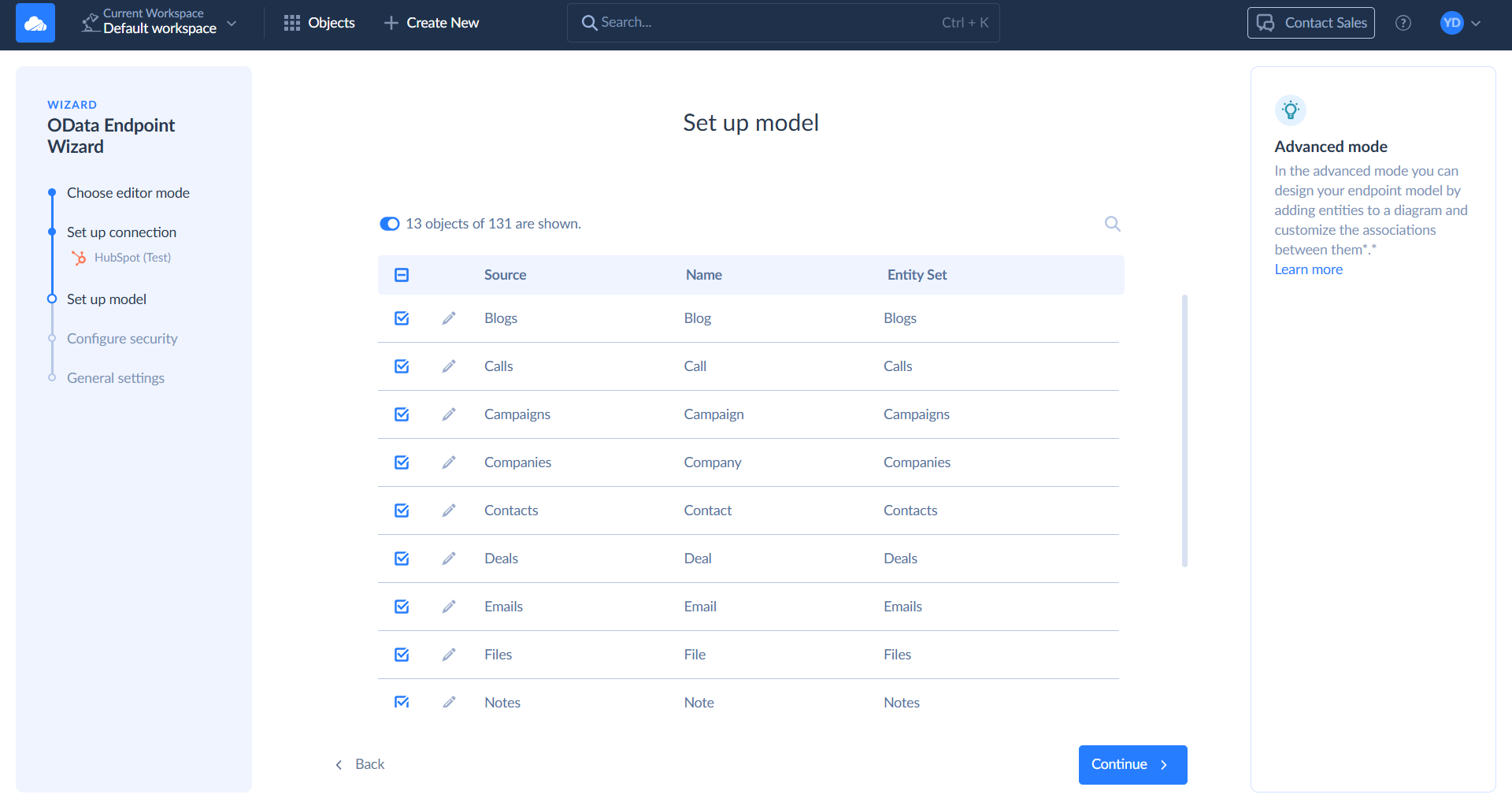The image size is (1512, 802).
Task: Uncheck the Calls row checkbox
Action: (x=402, y=366)
